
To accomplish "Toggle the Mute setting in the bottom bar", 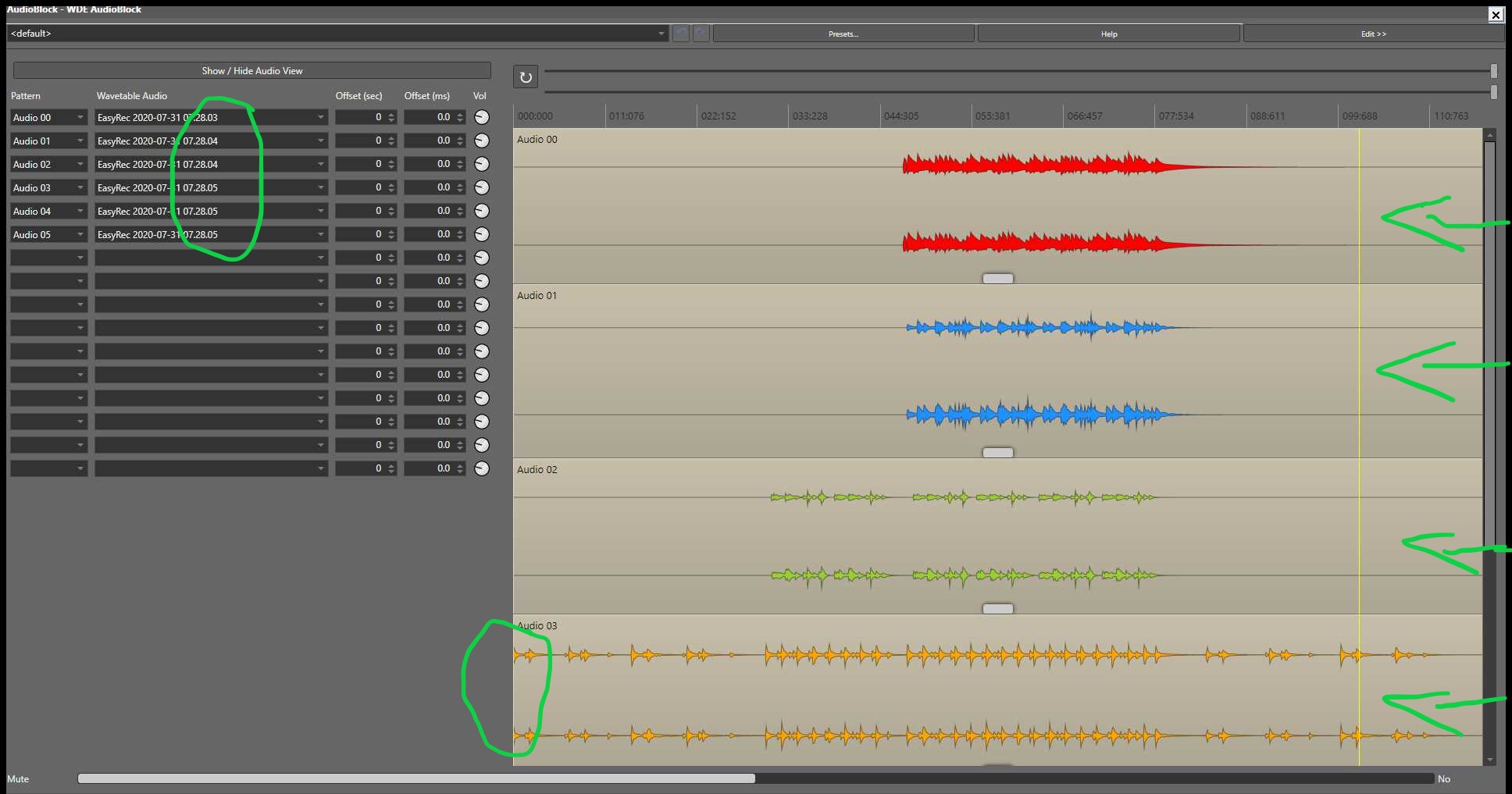I will pos(1444,778).
